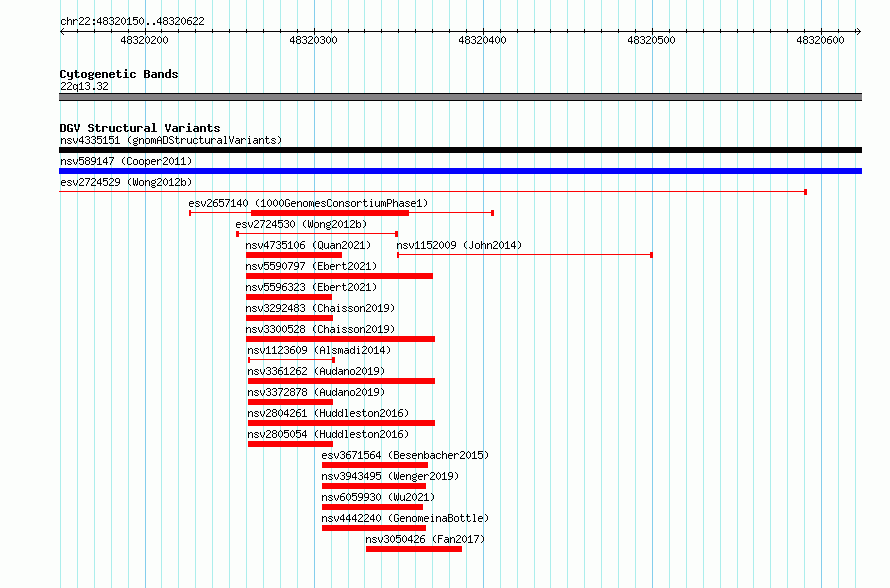Click the nsv1123609 thin red line
890x588 pixels.
point(291,360)
